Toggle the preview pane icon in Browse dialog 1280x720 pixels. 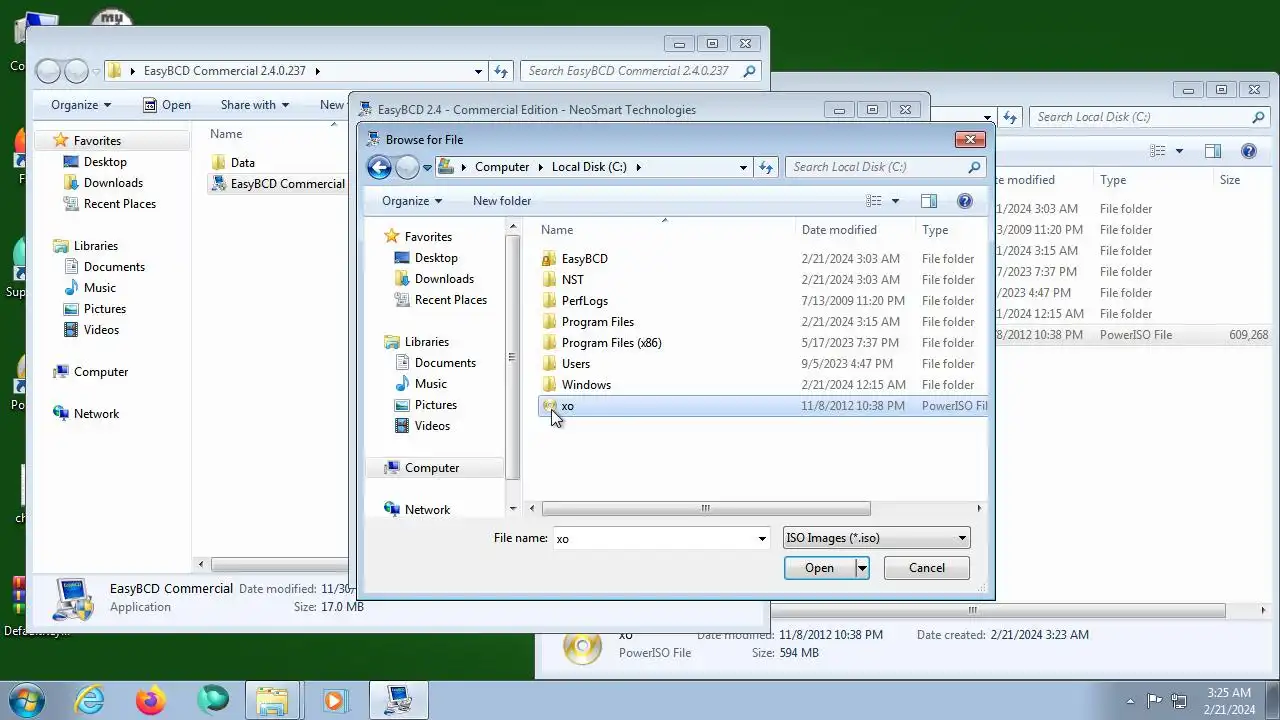coord(929,201)
